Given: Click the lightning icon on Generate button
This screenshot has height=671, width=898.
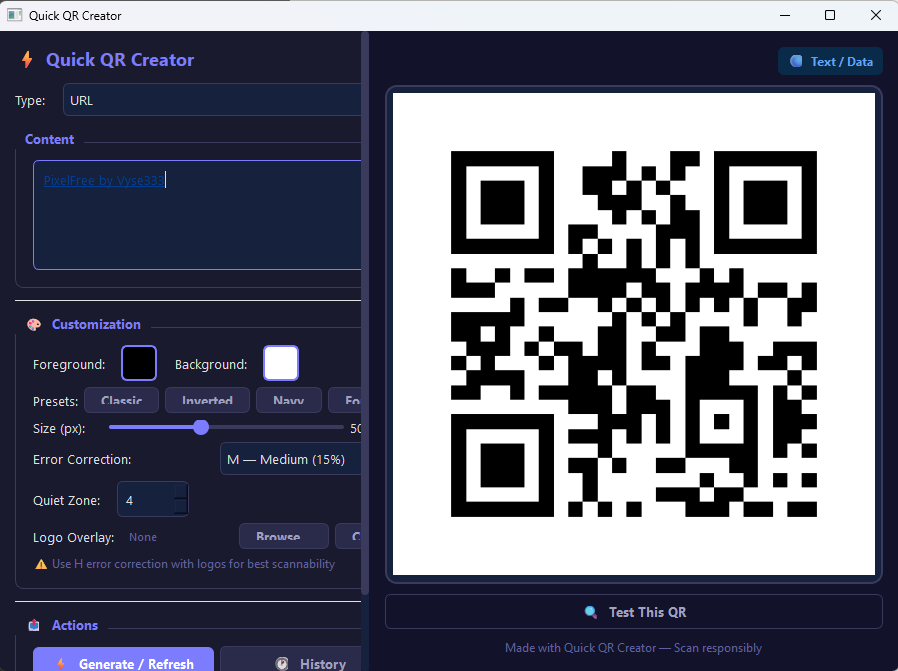Looking at the screenshot, I should [x=61, y=664].
